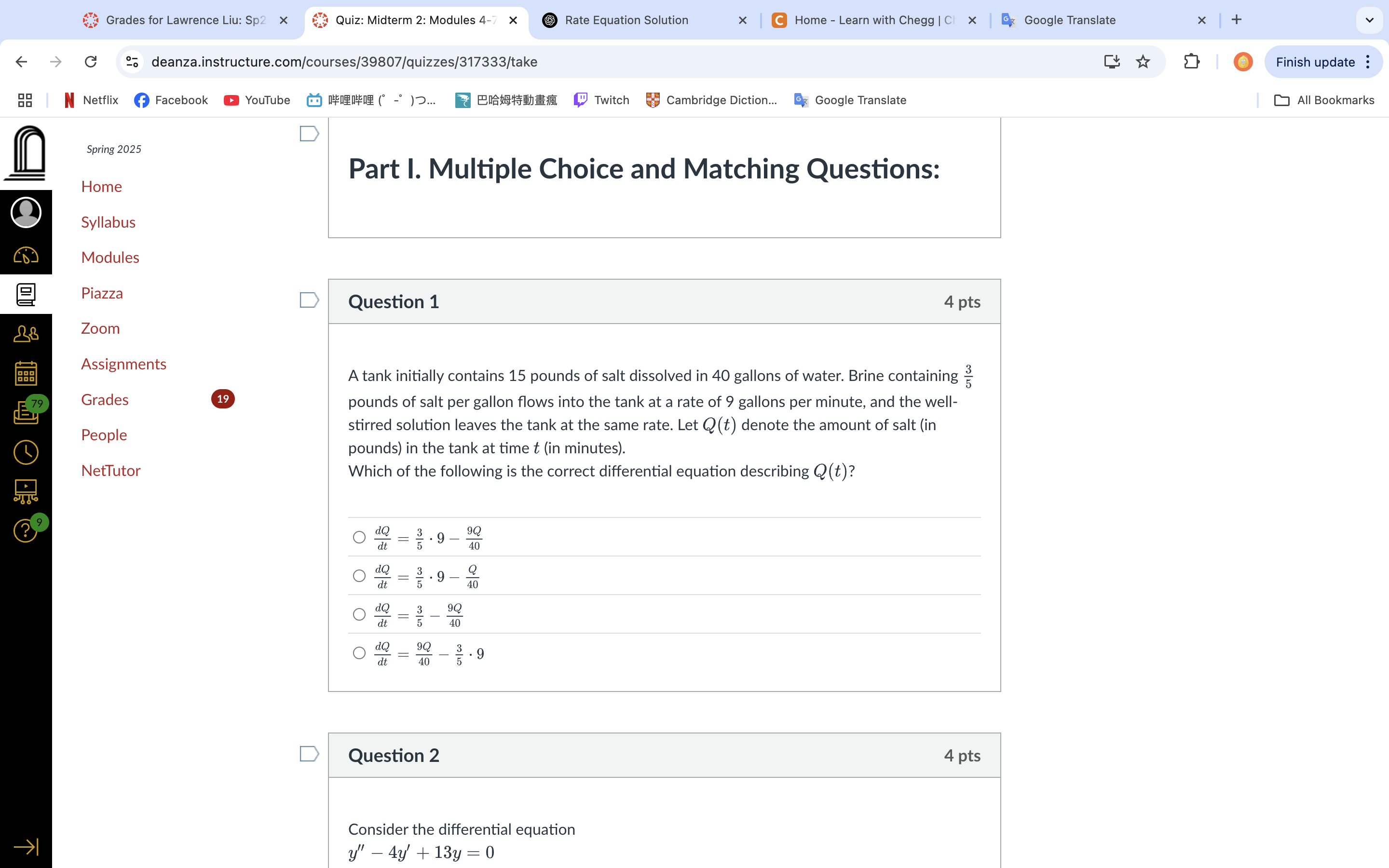Open the Dashboard speedometer icon

25,256
